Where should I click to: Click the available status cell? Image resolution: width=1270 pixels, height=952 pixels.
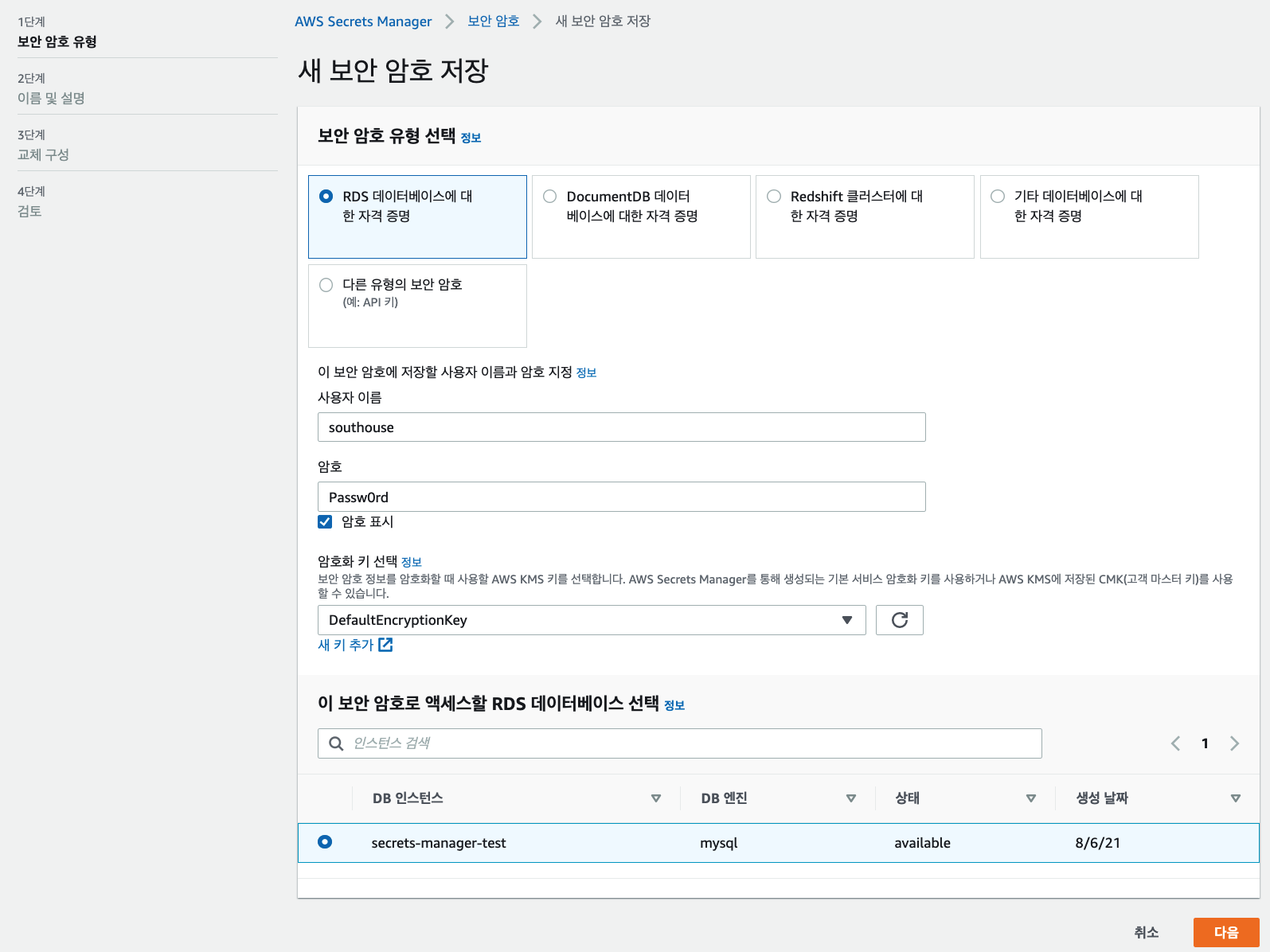coord(923,843)
